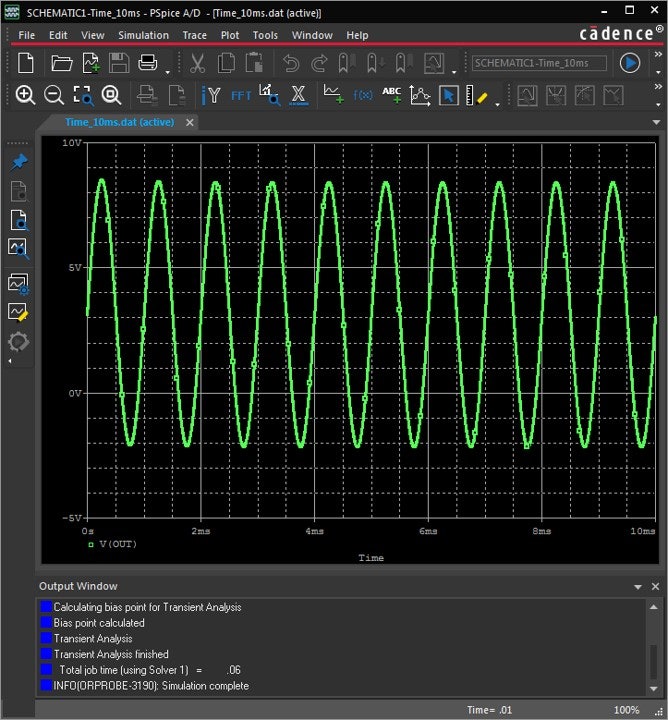Add a text label with ABC icon
This screenshot has height=720, width=668.
[x=392, y=95]
